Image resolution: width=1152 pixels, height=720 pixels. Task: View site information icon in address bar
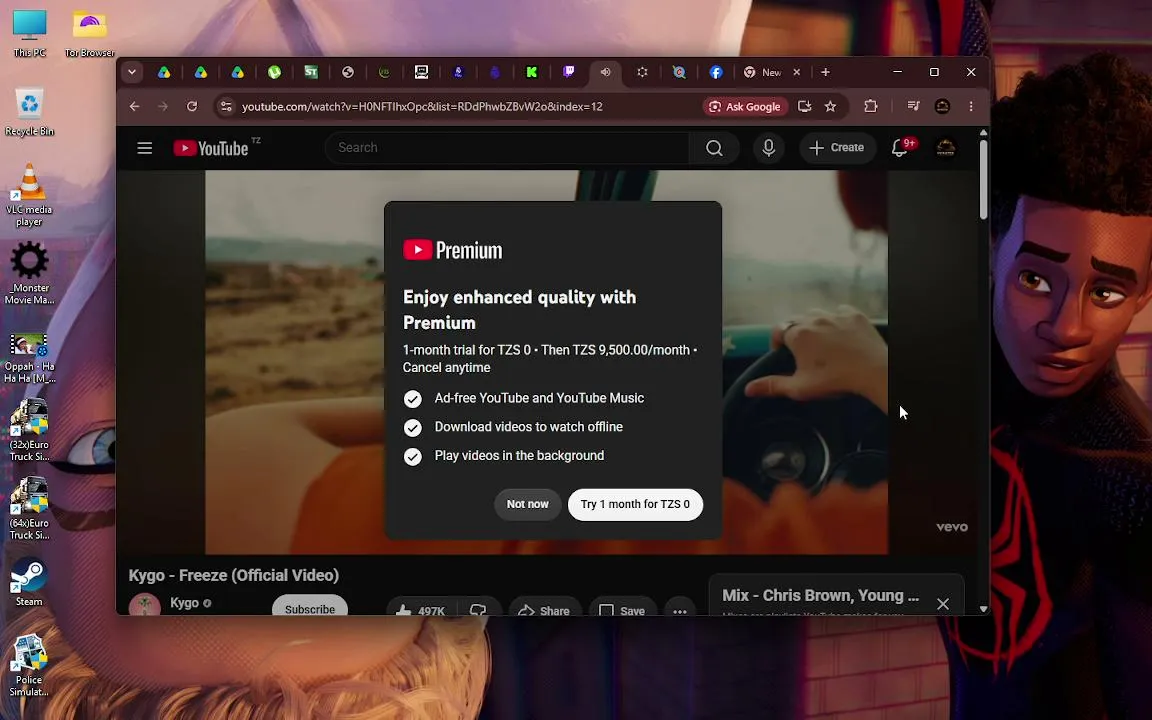pyautogui.click(x=226, y=107)
